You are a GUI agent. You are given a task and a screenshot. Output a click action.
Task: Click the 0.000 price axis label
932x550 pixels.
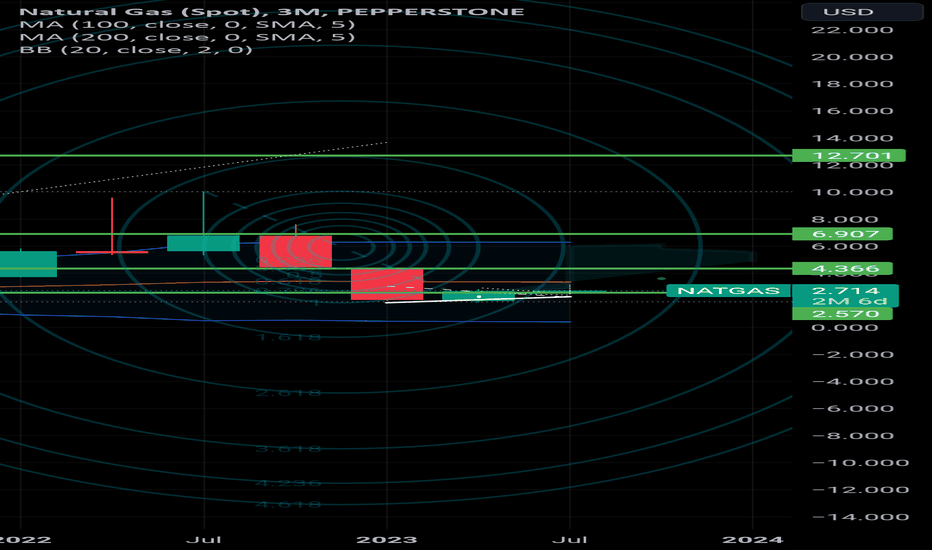845,328
